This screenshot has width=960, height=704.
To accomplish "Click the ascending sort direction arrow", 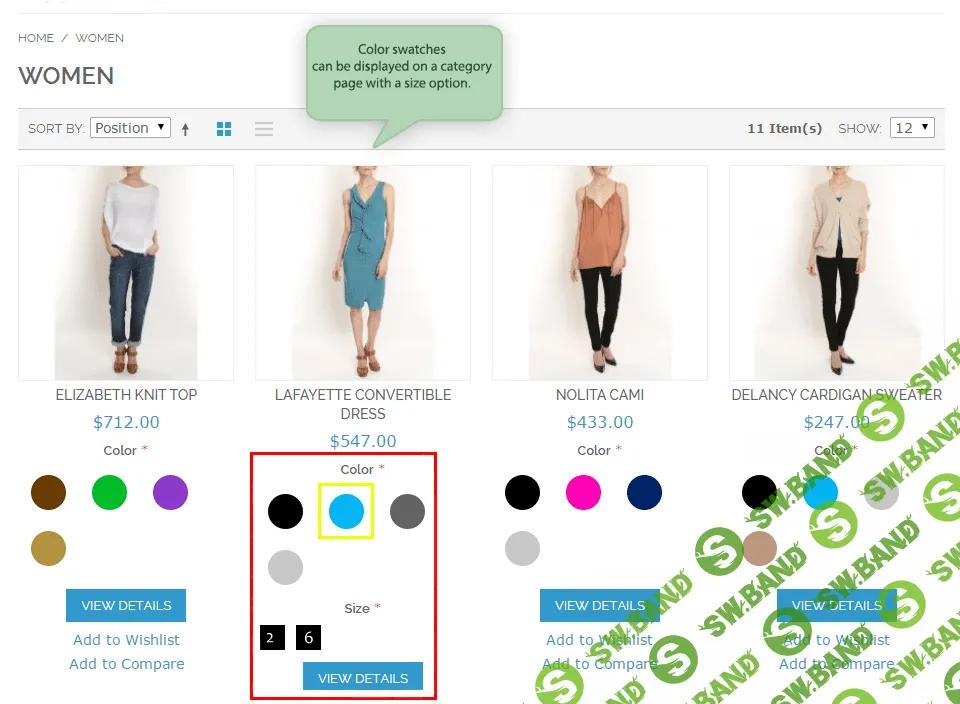I will tap(186, 128).
